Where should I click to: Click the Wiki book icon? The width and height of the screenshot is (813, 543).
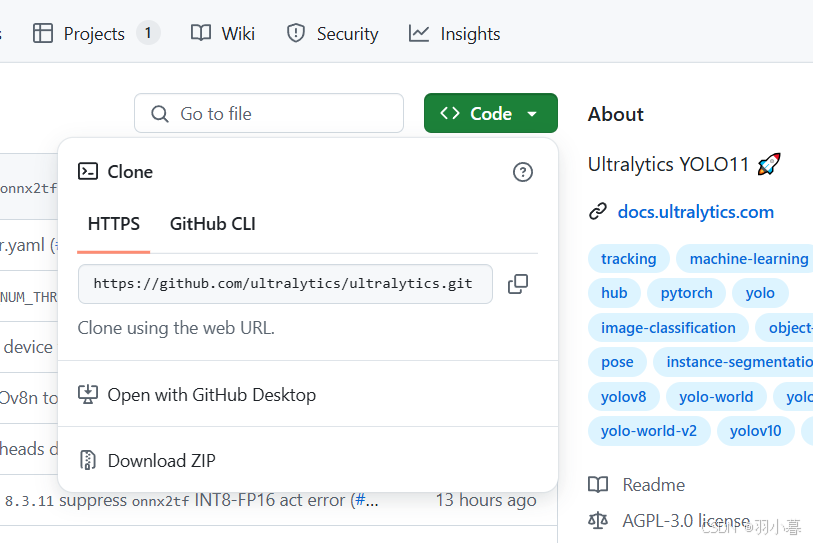pyautogui.click(x=201, y=33)
